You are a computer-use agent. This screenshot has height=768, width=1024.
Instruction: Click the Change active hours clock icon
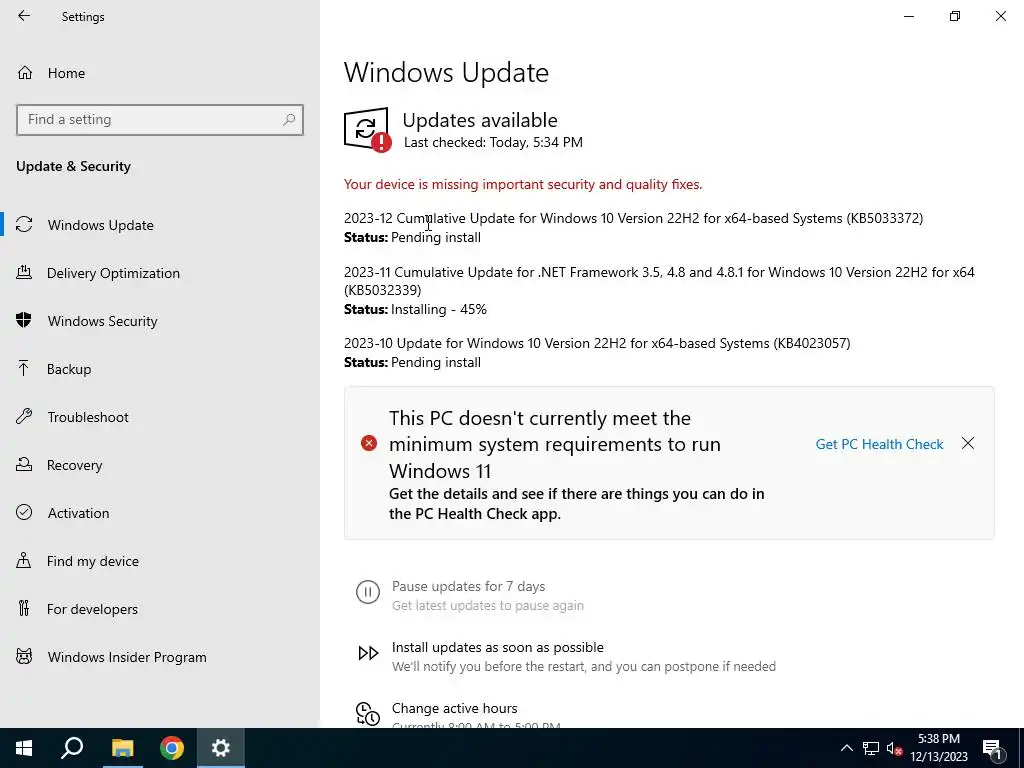pyautogui.click(x=368, y=713)
